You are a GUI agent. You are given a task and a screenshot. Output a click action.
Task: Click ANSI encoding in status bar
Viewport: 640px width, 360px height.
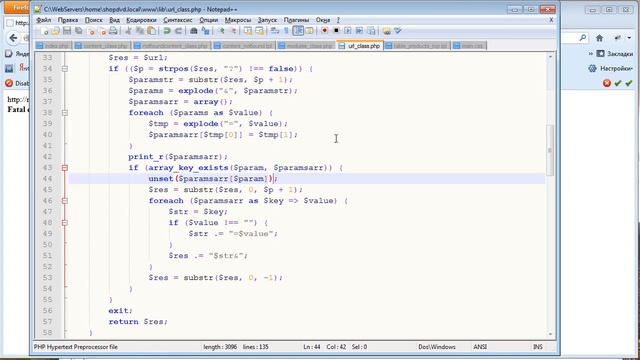(480, 347)
